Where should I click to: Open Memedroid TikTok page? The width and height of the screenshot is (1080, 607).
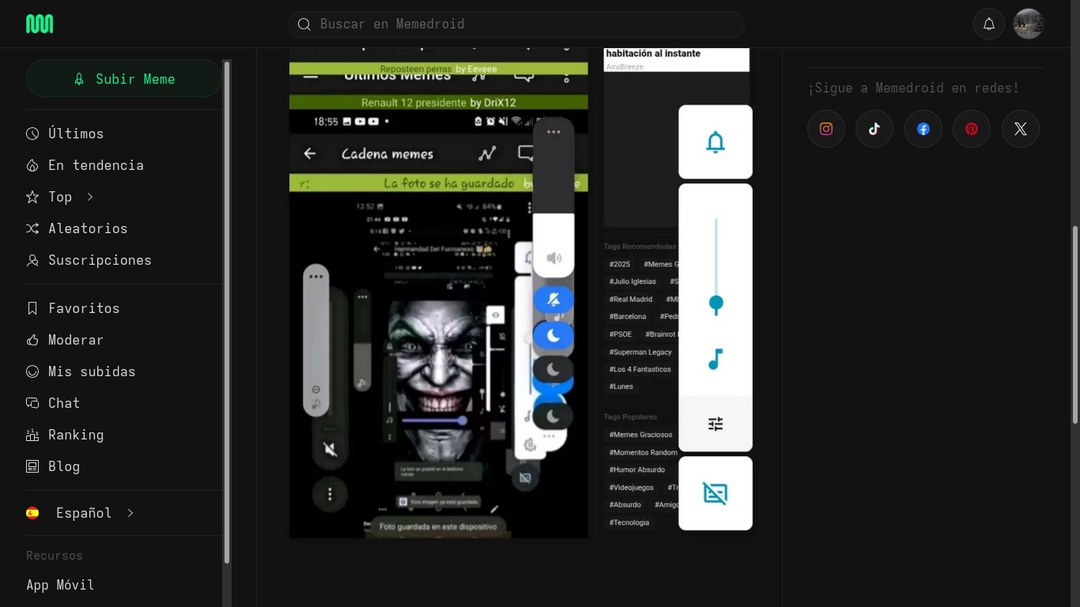874,129
